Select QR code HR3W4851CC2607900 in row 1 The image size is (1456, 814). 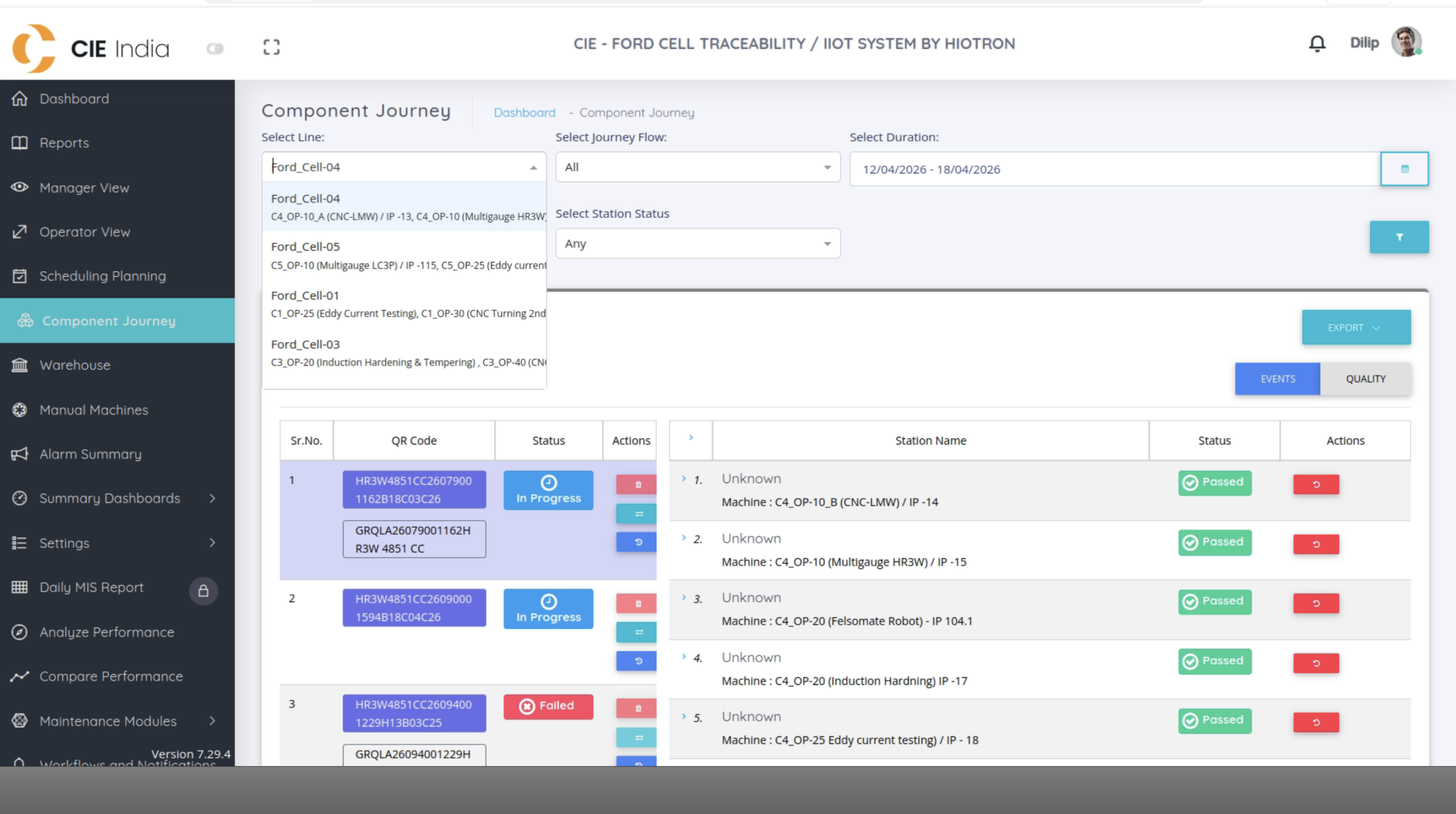click(x=414, y=489)
